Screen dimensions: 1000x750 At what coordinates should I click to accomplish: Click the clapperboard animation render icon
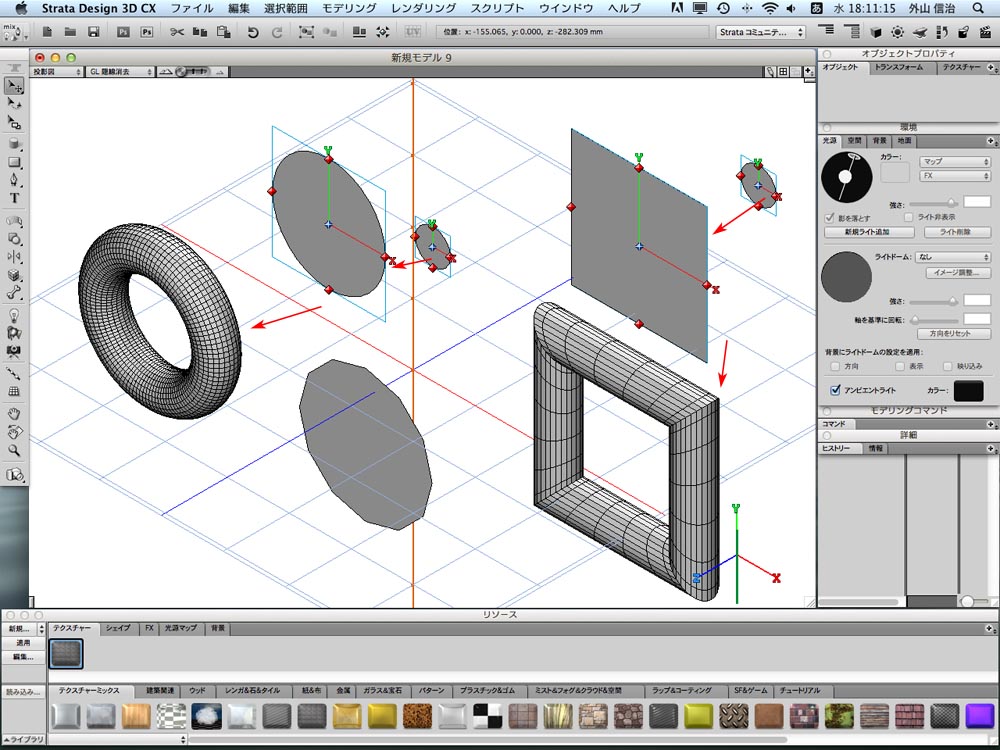pyautogui.click(x=987, y=31)
